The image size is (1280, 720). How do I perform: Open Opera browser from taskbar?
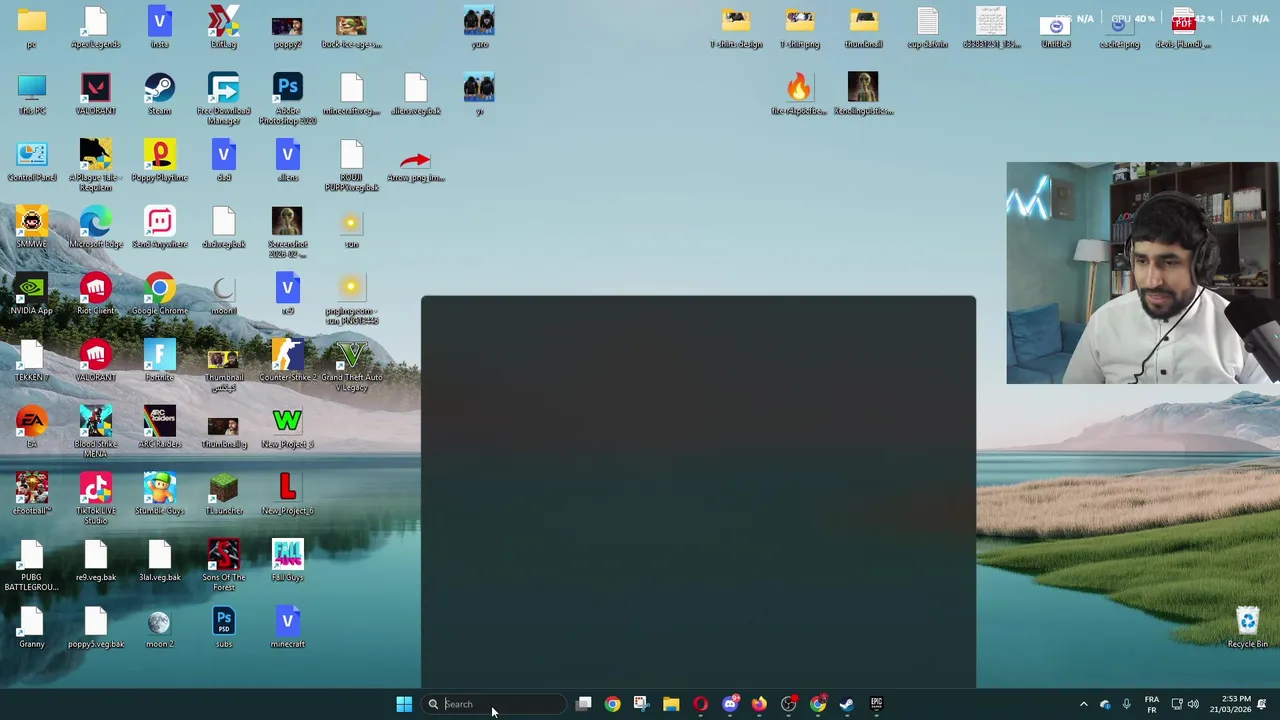click(x=700, y=704)
